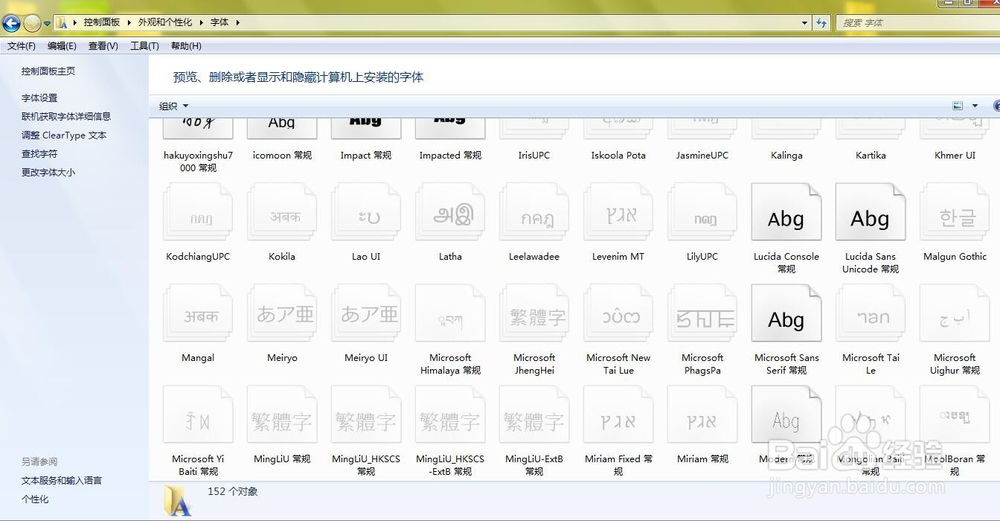Open the view options dropdown arrow

click(x=974, y=106)
